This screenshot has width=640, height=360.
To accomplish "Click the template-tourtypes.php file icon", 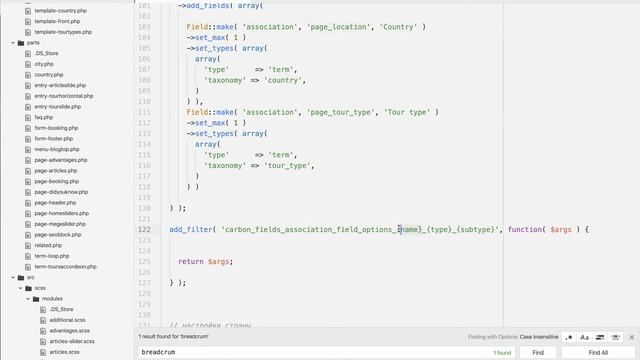I will pos(28,32).
